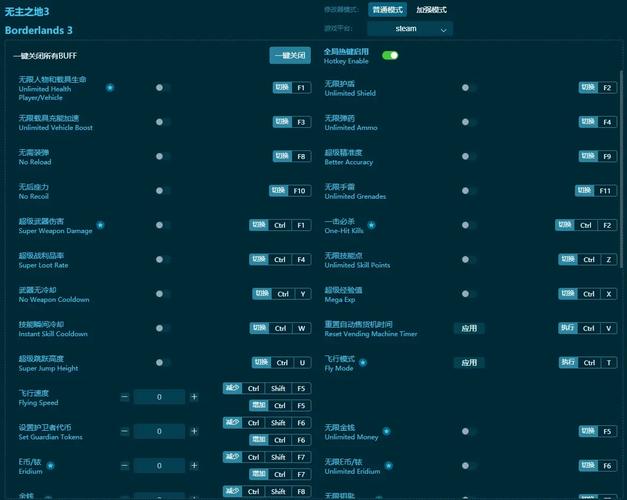Click the star icon next to Super Weapon Damage

pos(100,225)
